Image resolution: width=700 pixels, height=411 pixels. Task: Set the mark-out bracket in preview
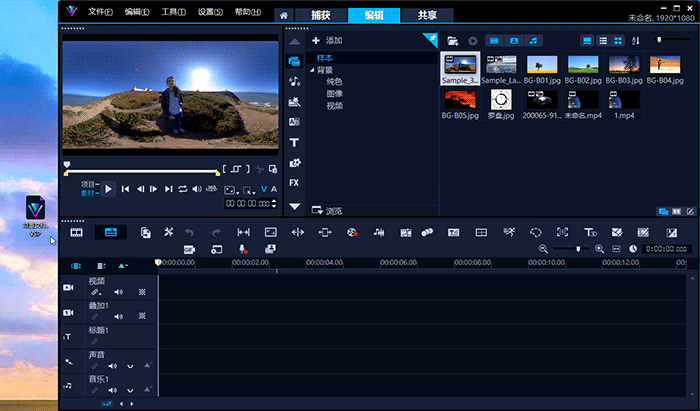coord(248,169)
